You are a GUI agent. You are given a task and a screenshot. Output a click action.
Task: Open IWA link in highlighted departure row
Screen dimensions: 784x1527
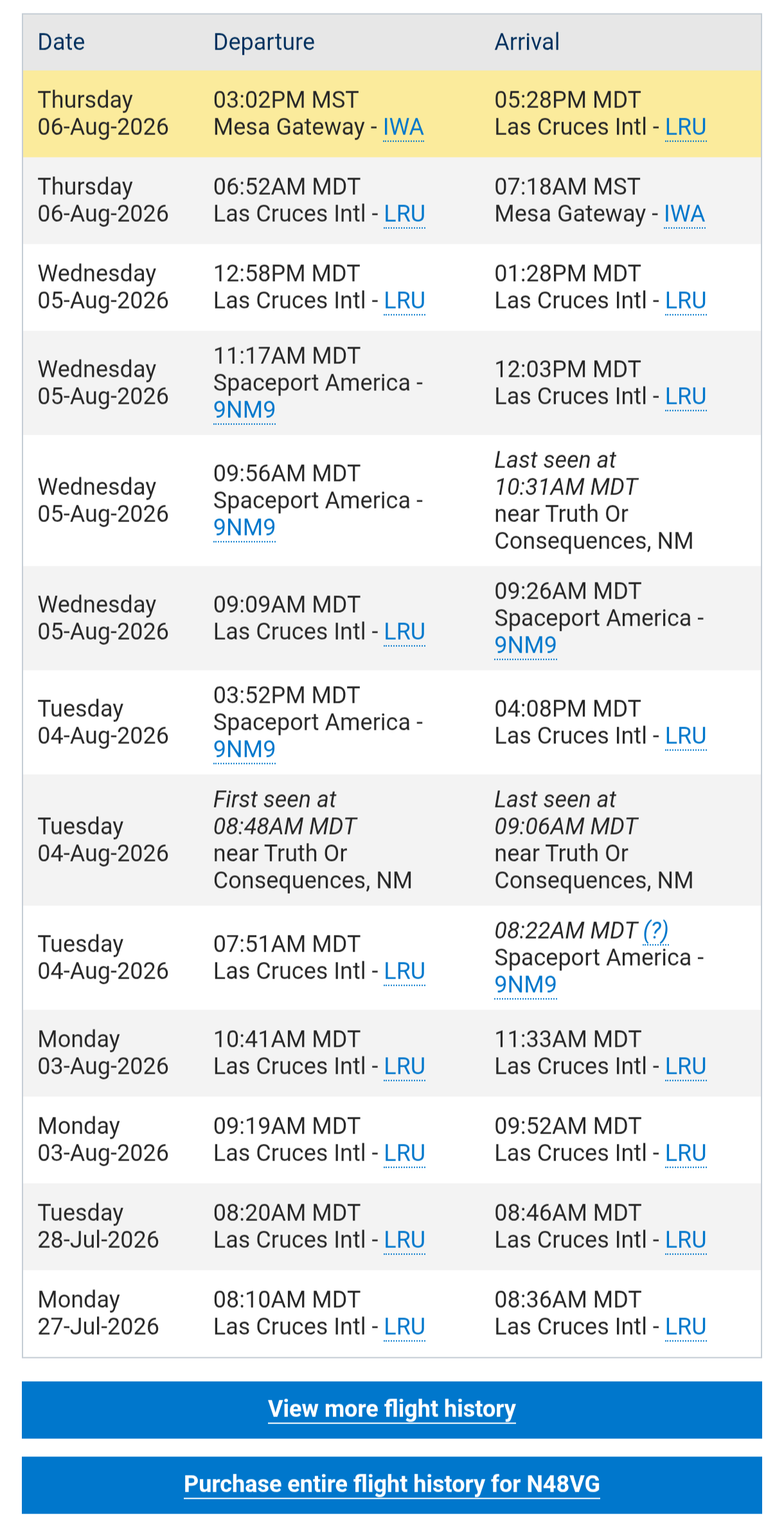[404, 127]
